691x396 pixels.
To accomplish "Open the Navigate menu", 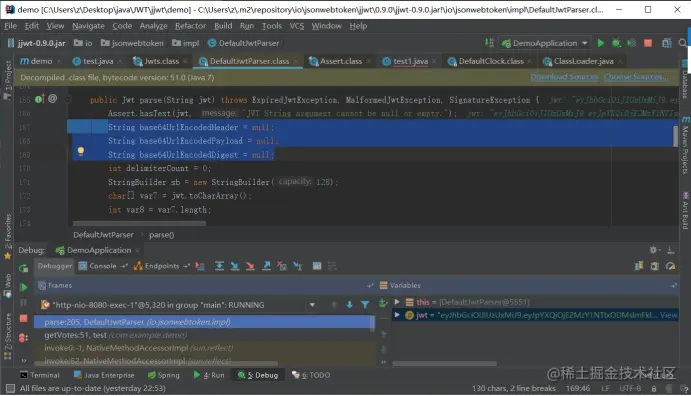I will 88,26.
